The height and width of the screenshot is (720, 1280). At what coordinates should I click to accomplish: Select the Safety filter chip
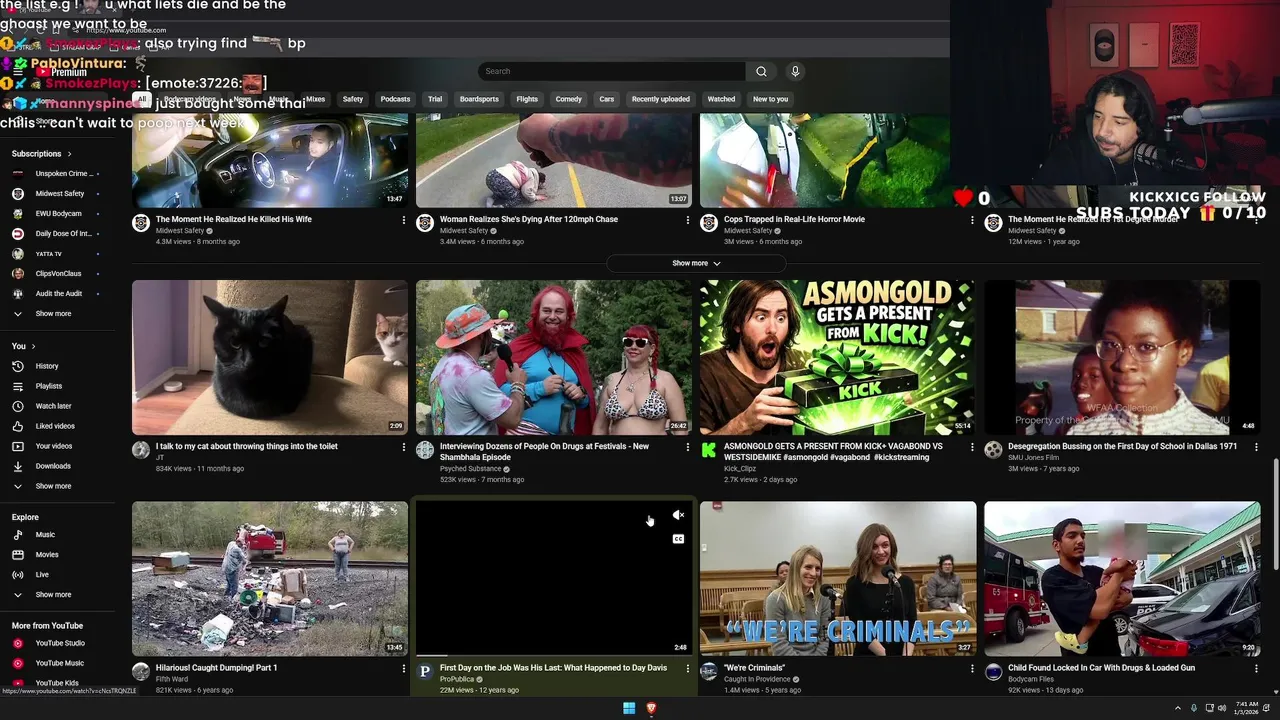coord(353,99)
